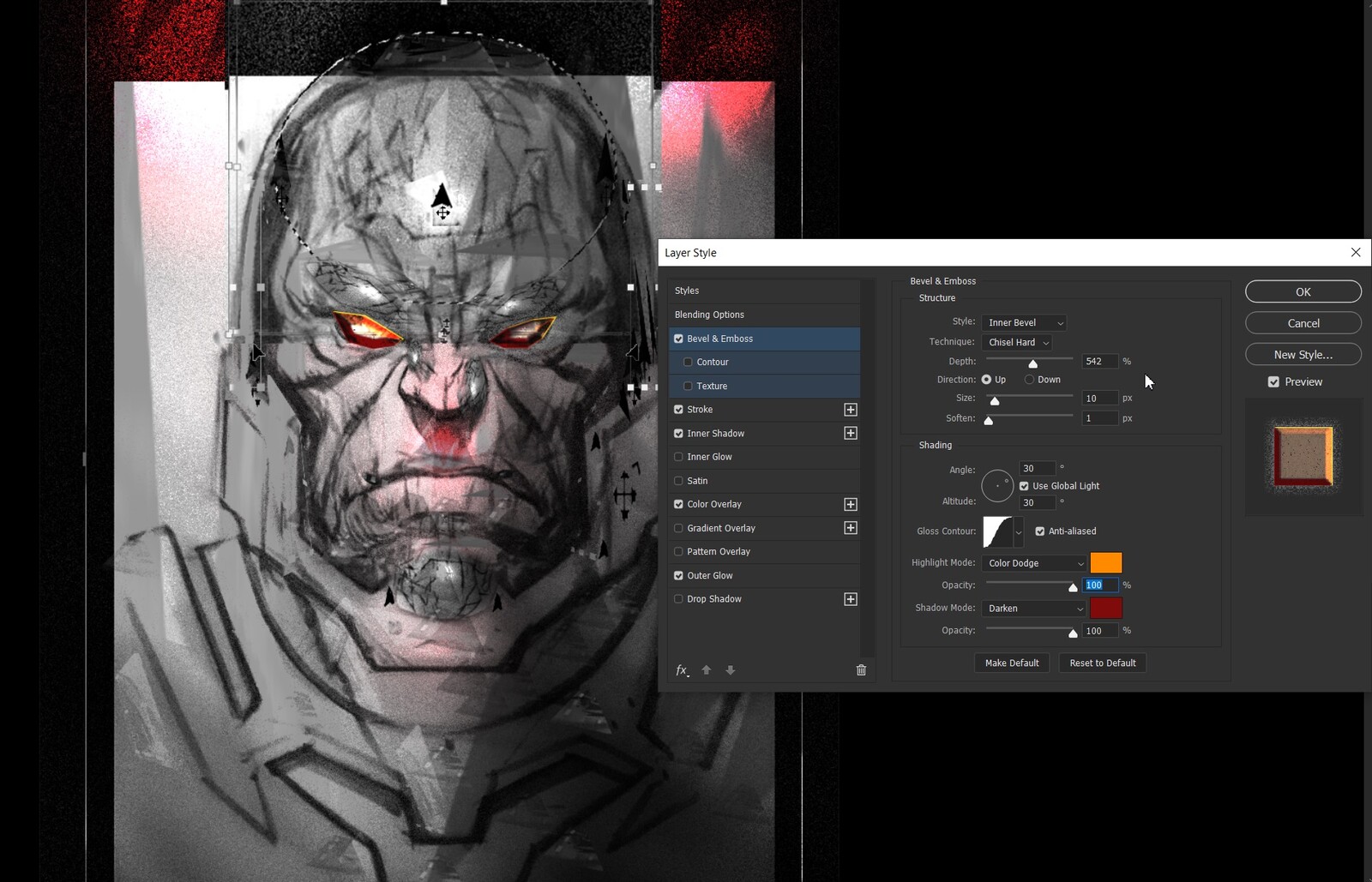The image size is (1372, 882).
Task: Add another Inner Shadow via plus icon
Action: [851, 433]
